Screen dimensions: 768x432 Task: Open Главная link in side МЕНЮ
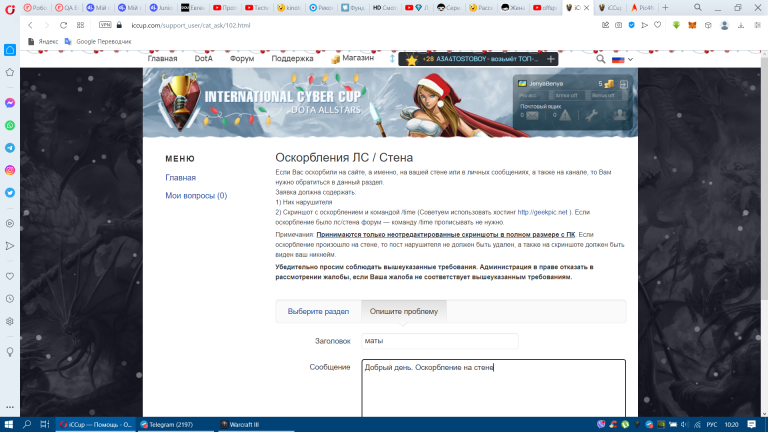click(x=180, y=178)
